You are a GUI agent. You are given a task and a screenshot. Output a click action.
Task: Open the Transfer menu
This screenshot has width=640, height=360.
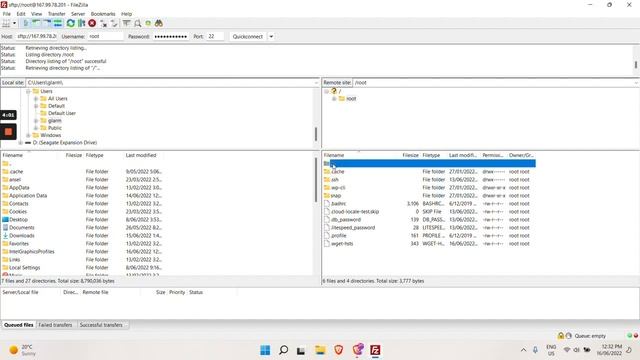56,14
